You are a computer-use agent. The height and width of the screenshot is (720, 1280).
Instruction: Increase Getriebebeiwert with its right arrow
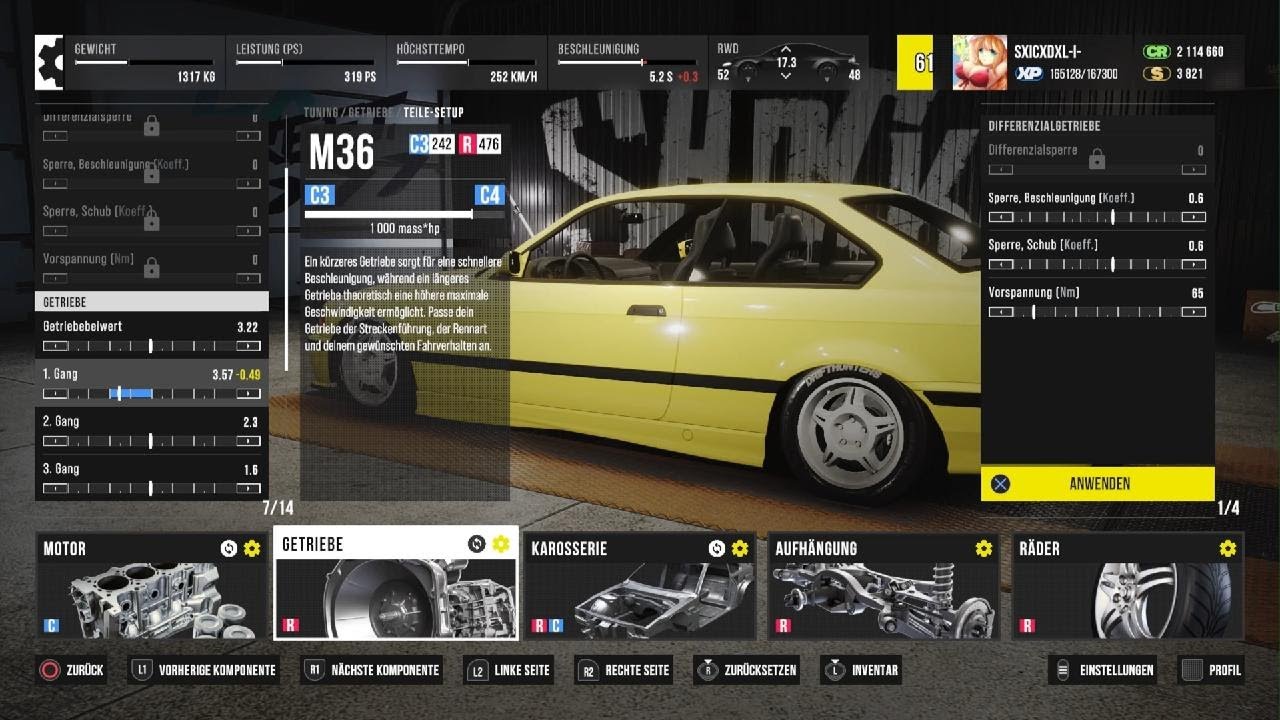tap(248, 346)
